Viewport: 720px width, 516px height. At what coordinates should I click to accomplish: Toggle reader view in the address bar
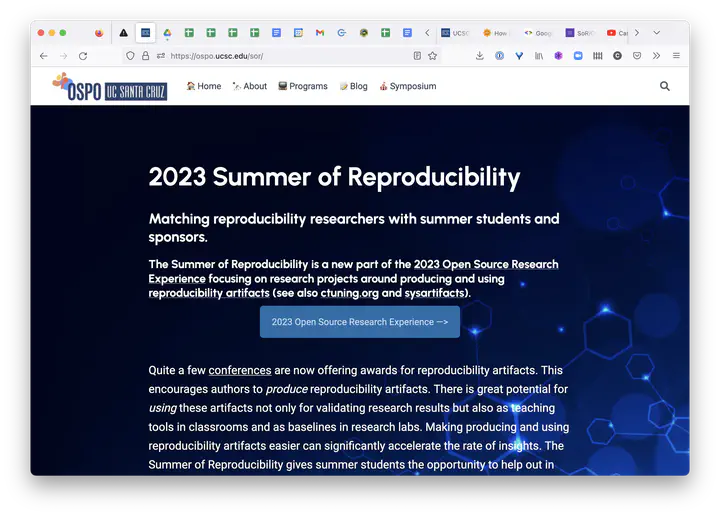417,56
